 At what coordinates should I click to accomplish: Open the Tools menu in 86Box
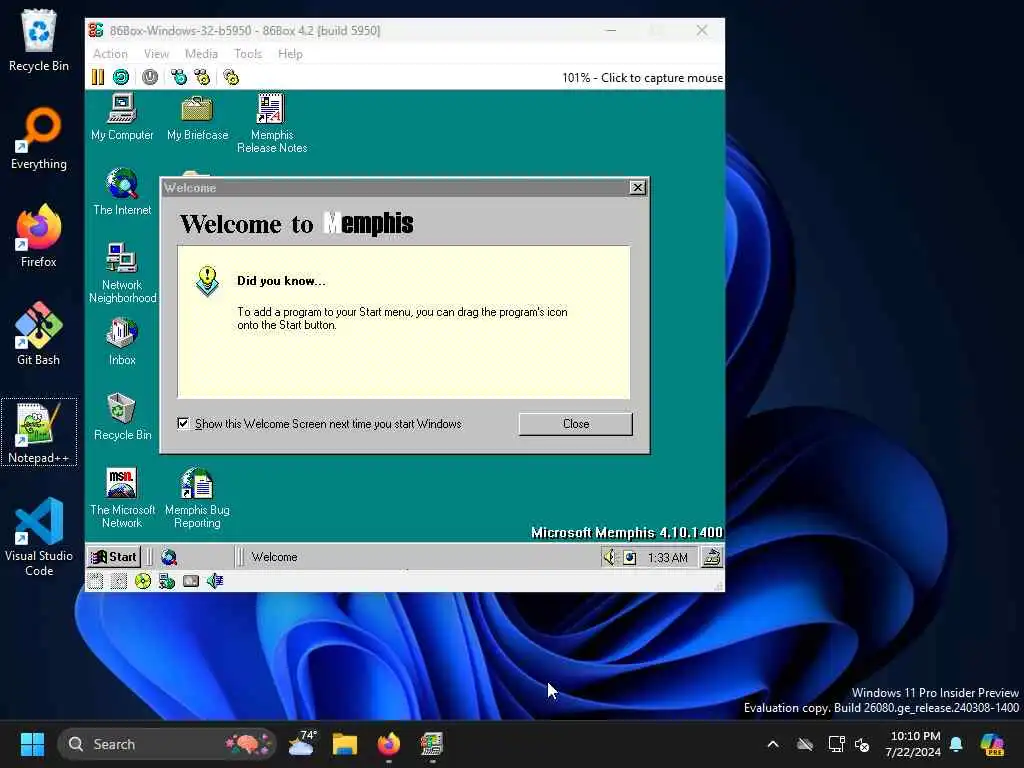pos(248,54)
